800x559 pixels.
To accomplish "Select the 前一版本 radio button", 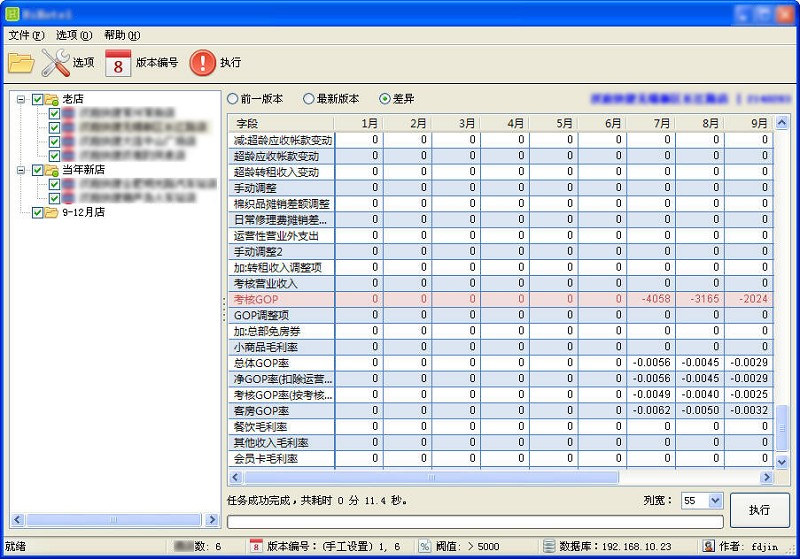I will (x=233, y=99).
